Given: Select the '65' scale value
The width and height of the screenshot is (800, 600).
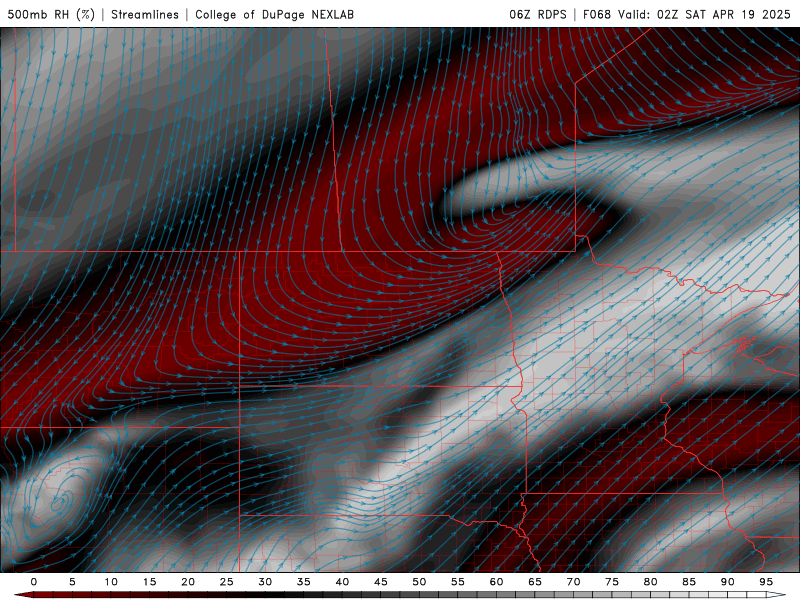Looking at the screenshot, I should point(535,582).
